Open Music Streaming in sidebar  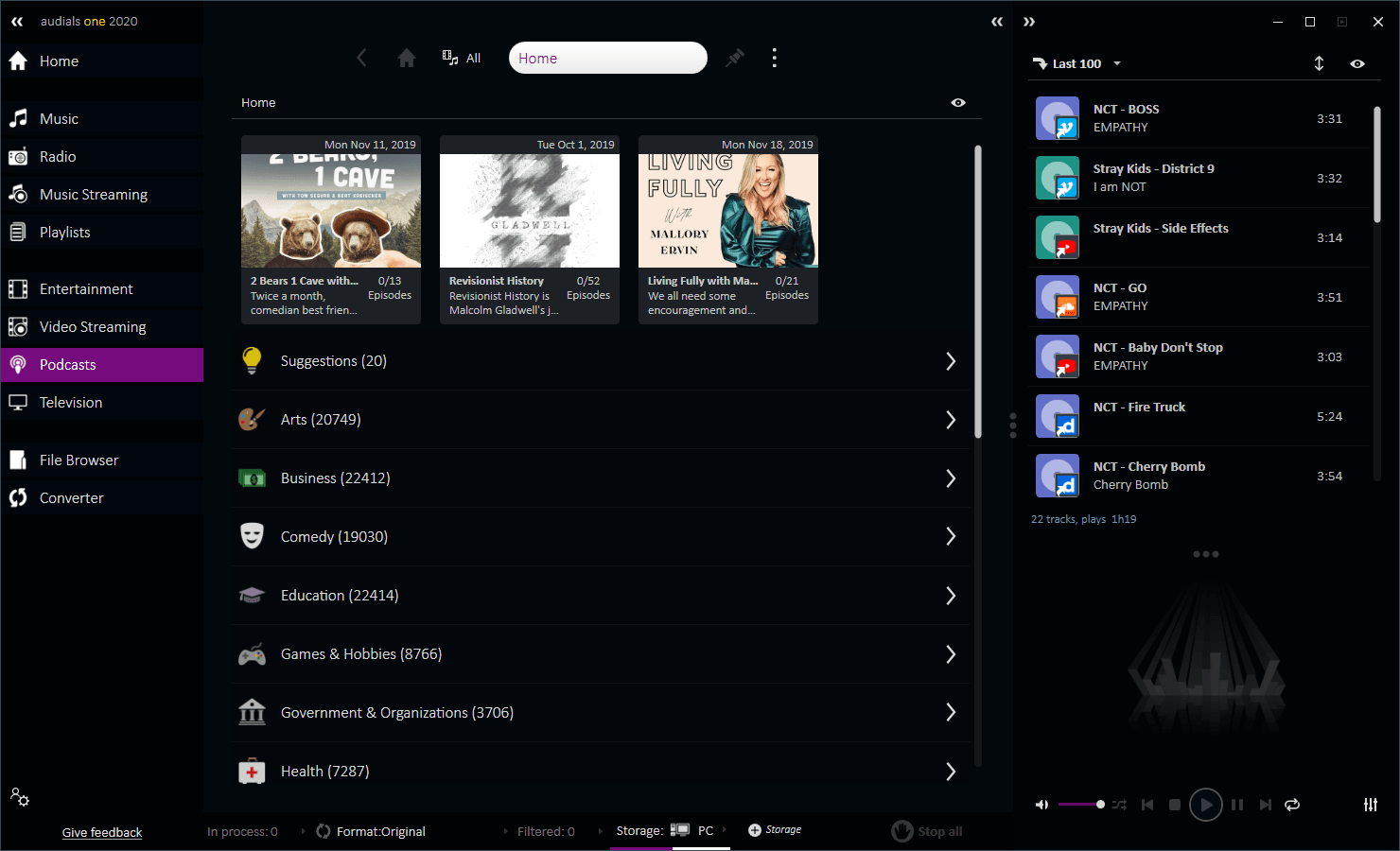pyautogui.click(x=94, y=195)
